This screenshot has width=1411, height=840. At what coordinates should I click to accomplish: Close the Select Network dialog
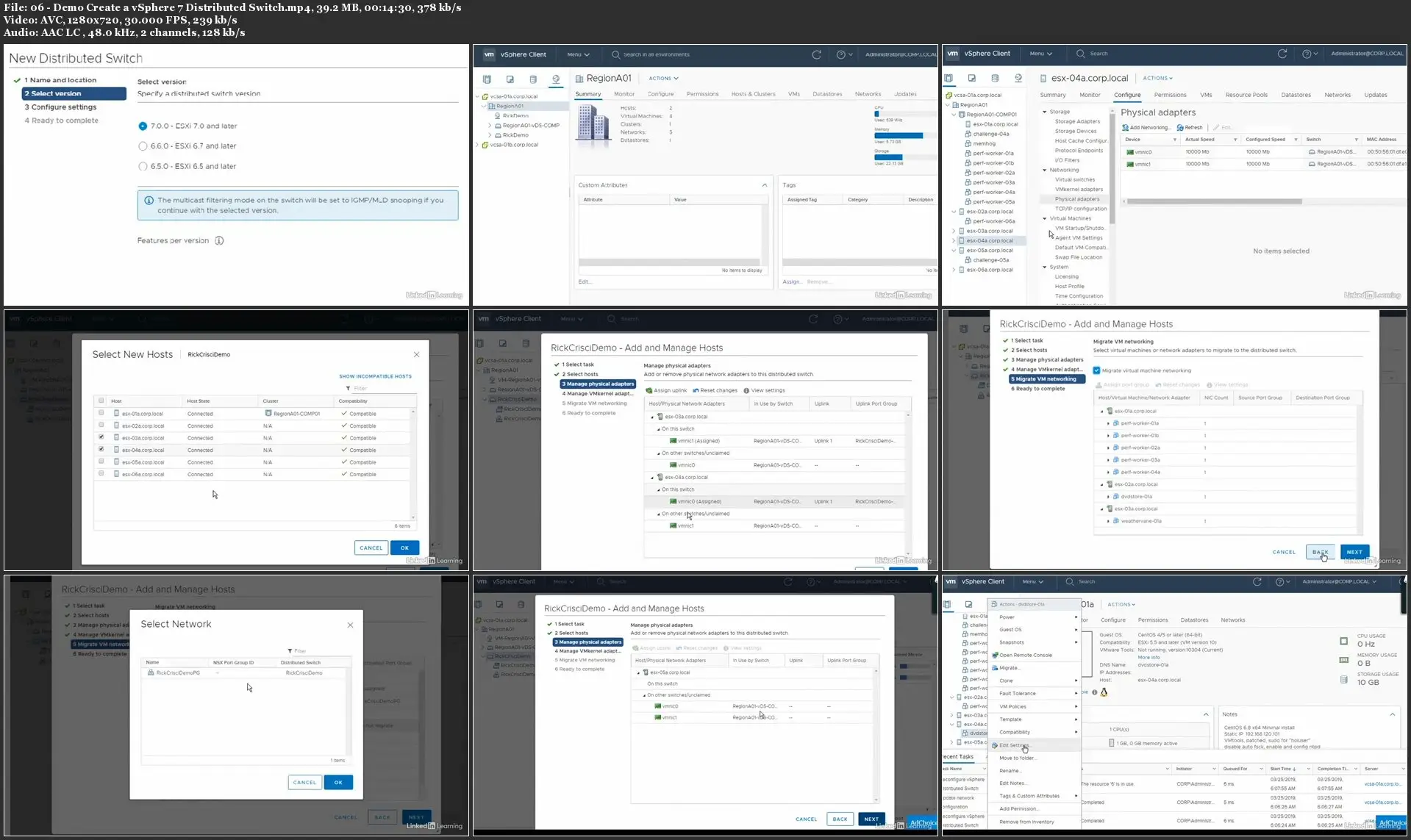point(350,625)
